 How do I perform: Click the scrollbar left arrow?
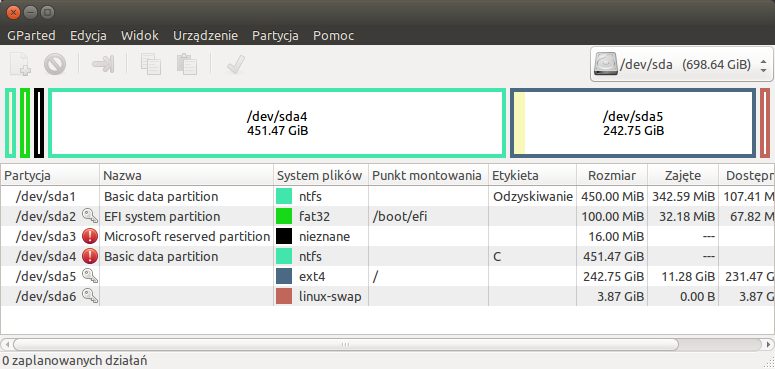click(x=6, y=344)
